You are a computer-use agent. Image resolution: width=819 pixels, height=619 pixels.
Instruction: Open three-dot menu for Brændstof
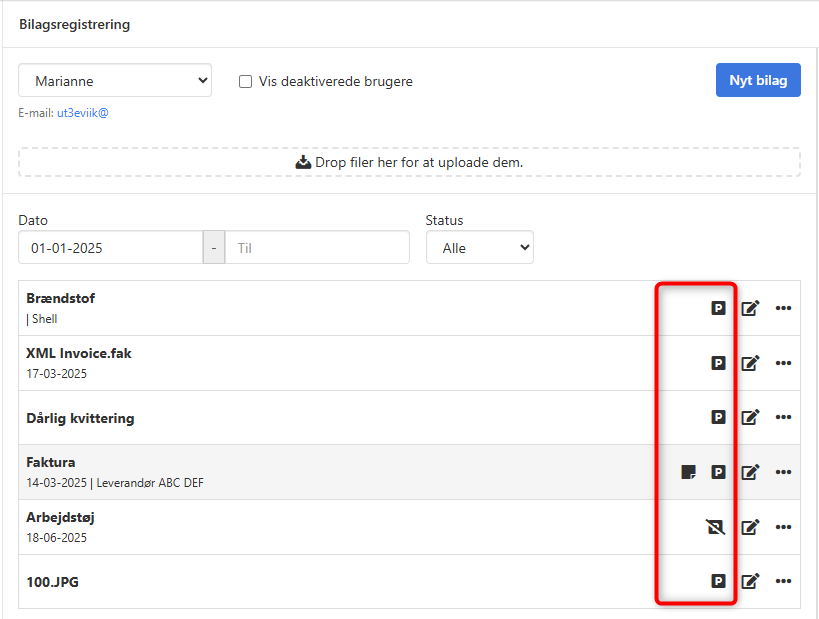pos(783,308)
